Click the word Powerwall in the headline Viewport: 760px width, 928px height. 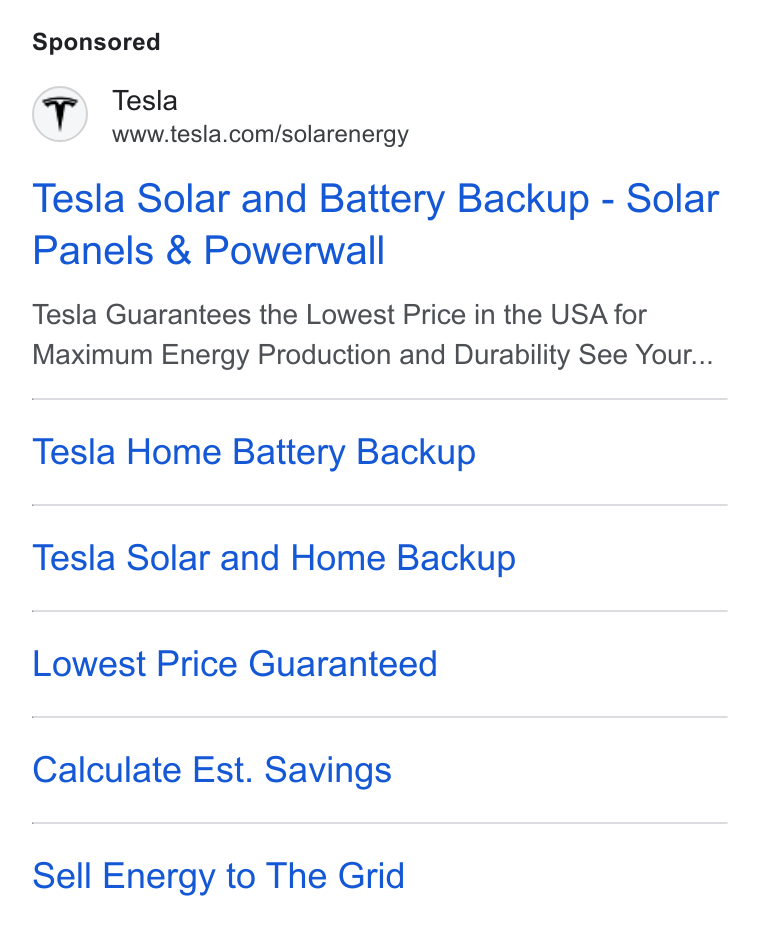click(294, 251)
